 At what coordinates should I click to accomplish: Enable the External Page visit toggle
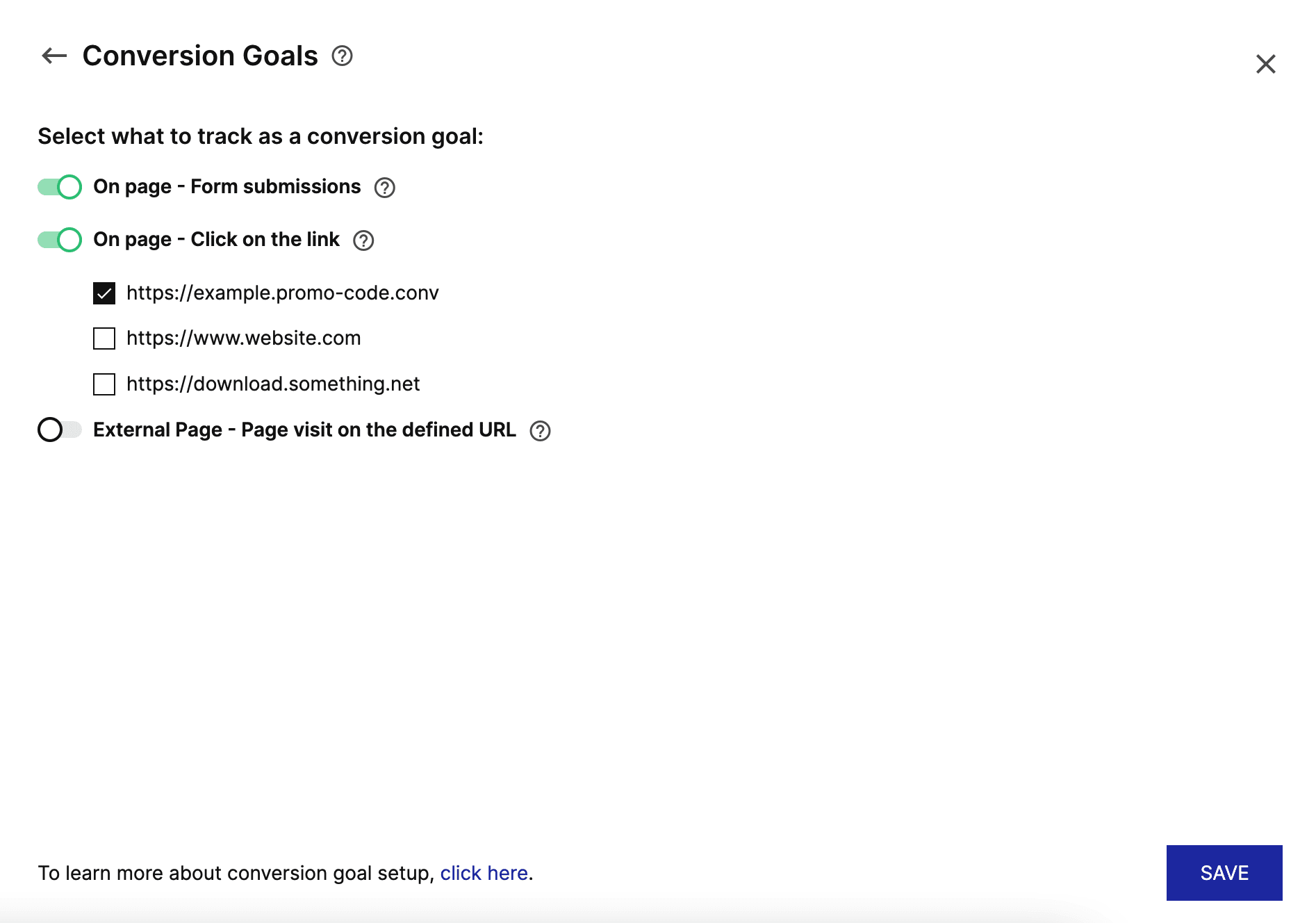[x=60, y=430]
